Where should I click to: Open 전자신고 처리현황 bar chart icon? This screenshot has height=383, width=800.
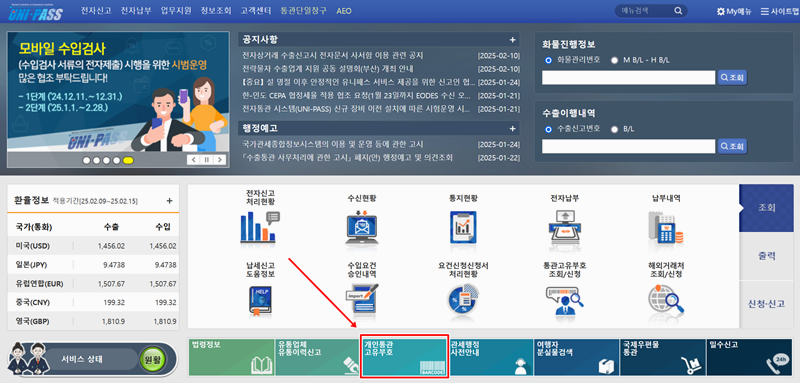[x=260, y=227]
